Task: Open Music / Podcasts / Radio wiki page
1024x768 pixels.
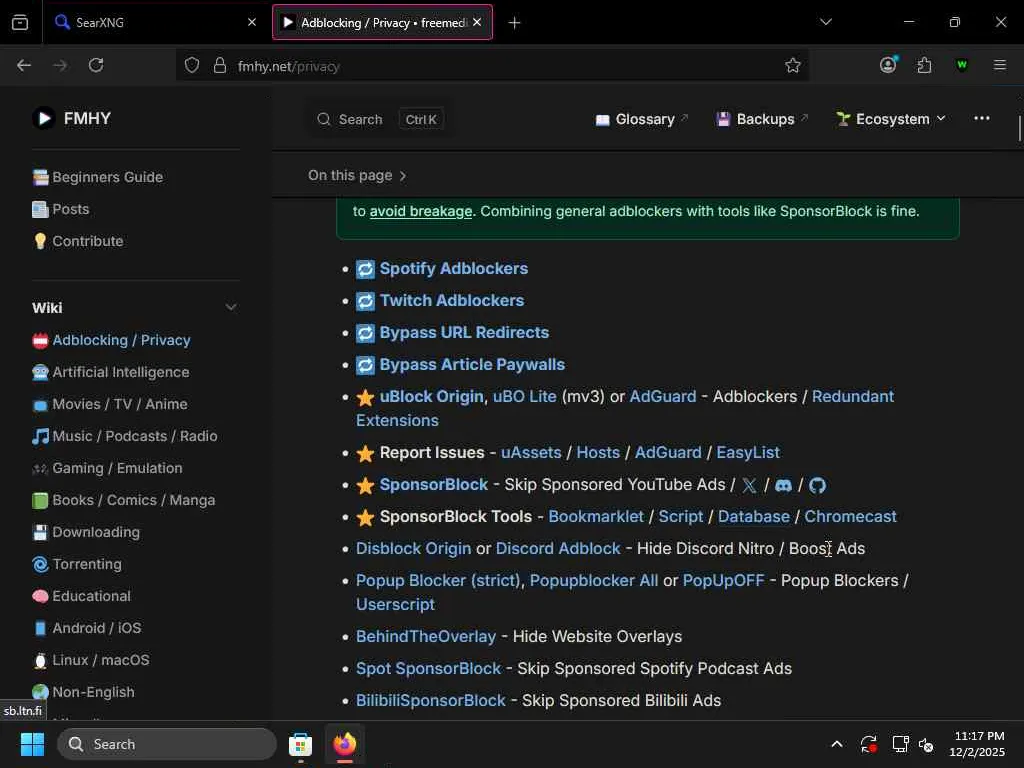Action: tap(125, 436)
